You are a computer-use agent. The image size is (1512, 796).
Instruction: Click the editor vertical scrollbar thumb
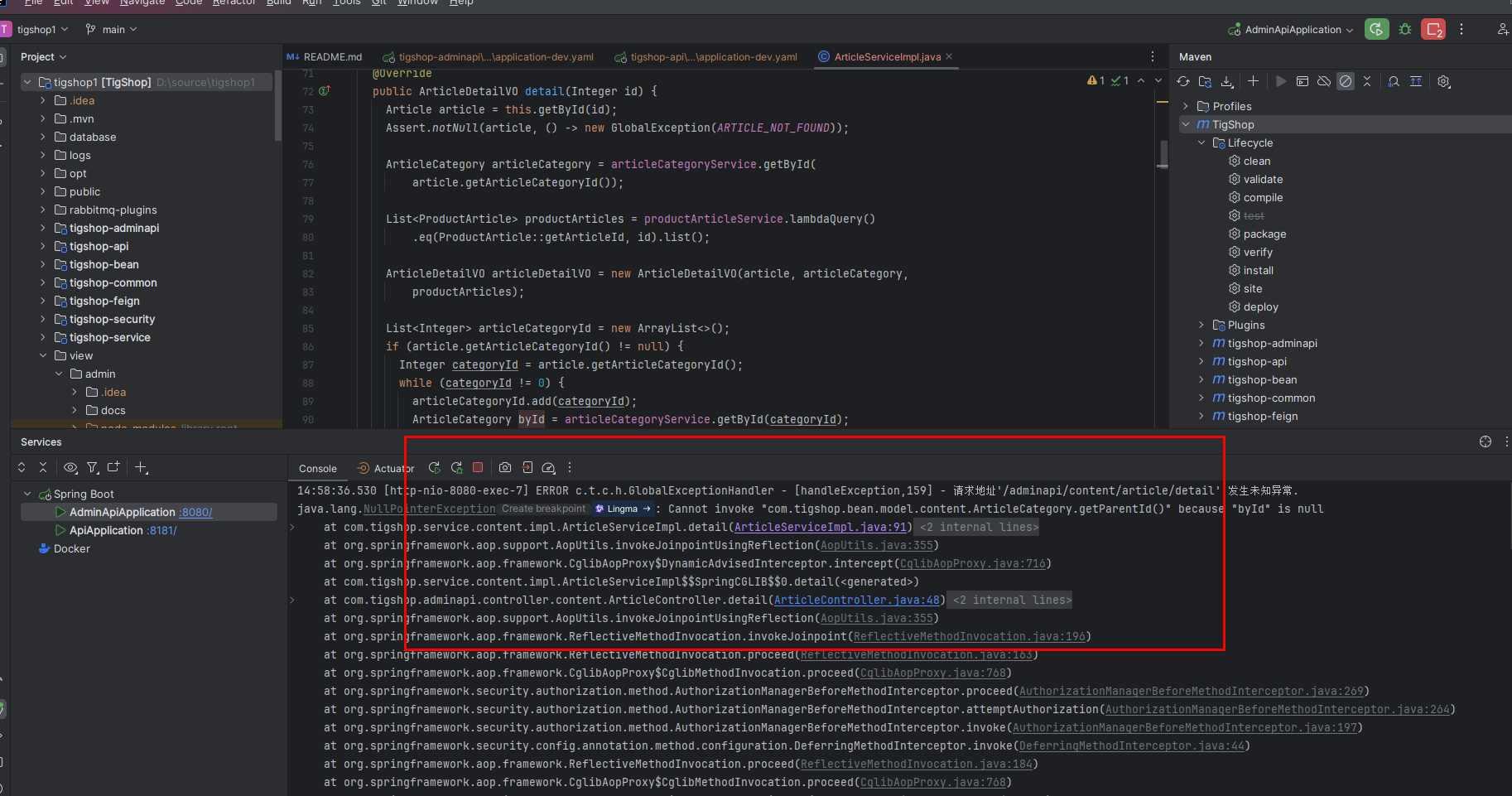pos(1163,152)
